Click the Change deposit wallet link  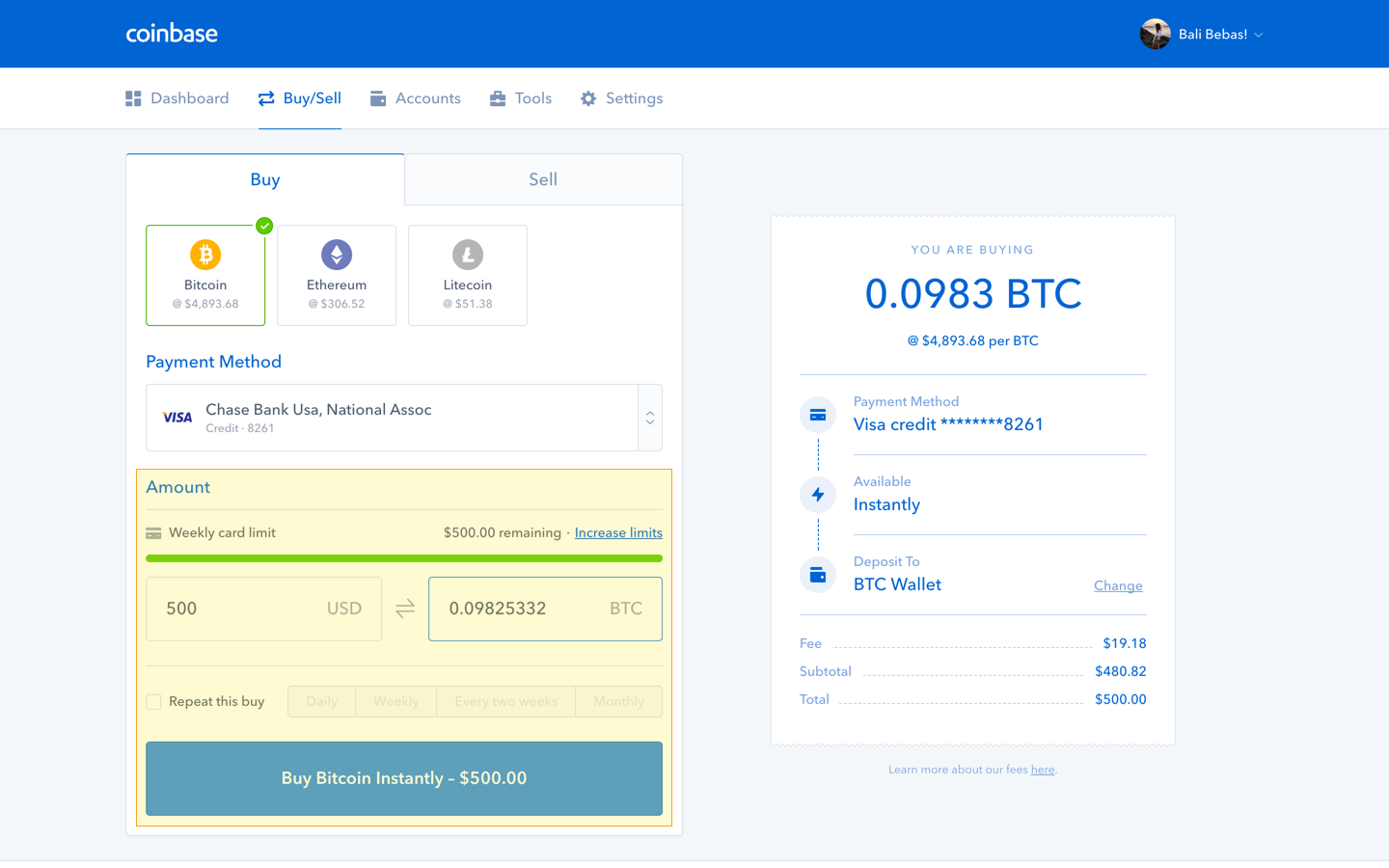[1118, 585]
